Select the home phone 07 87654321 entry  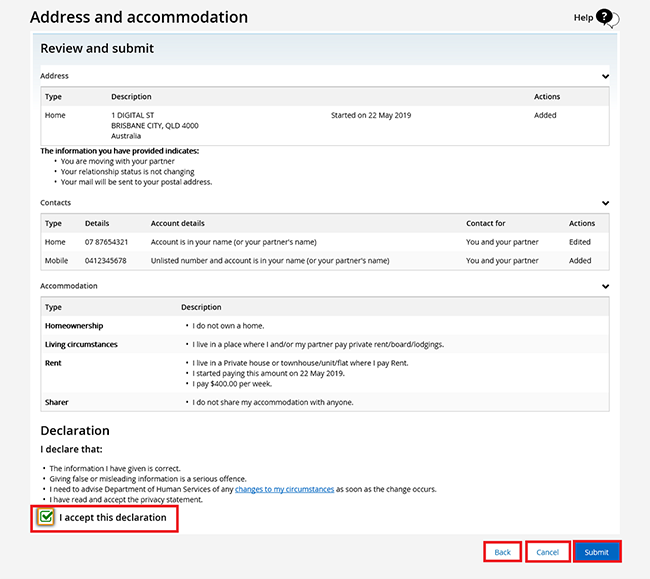(x=106, y=242)
